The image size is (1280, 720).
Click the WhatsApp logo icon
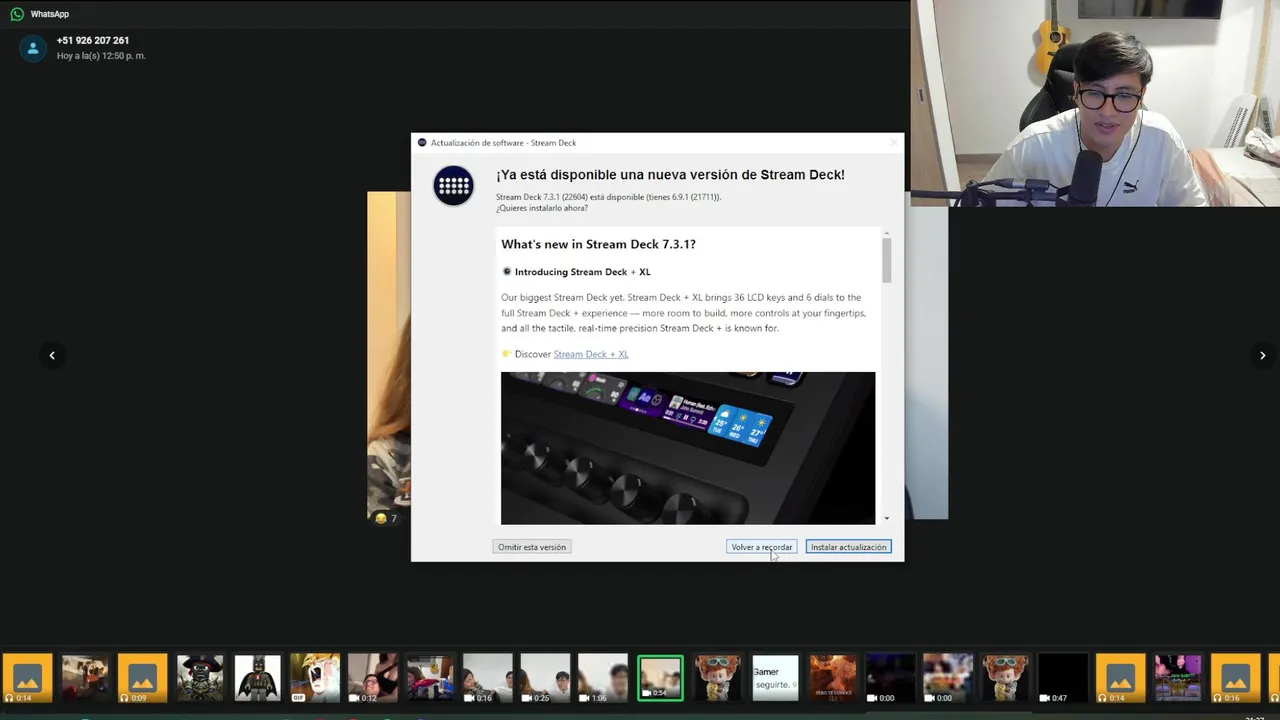pos(17,14)
